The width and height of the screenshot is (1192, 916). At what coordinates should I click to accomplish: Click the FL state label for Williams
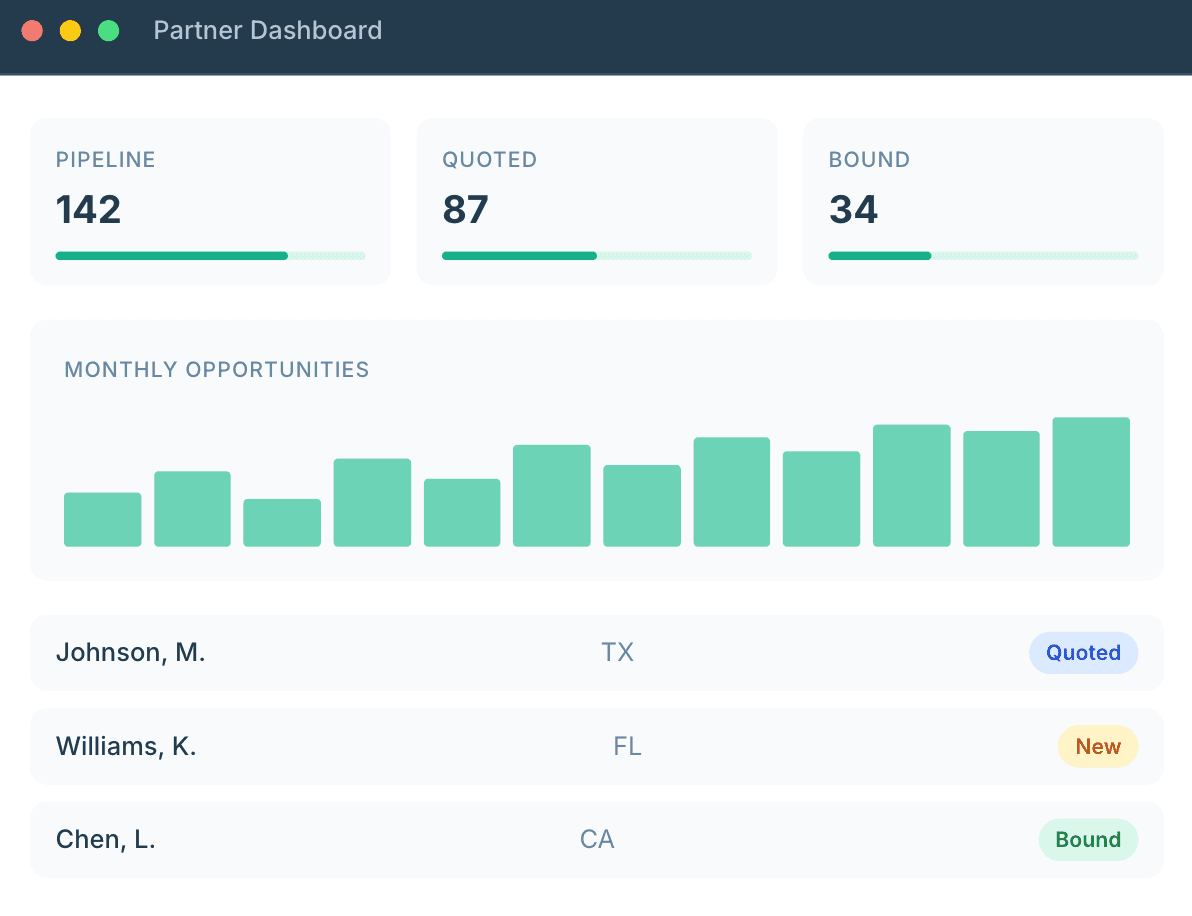coord(628,746)
